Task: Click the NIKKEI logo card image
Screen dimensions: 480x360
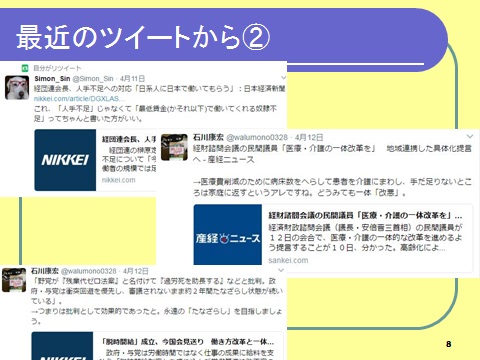Action: click(x=65, y=160)
